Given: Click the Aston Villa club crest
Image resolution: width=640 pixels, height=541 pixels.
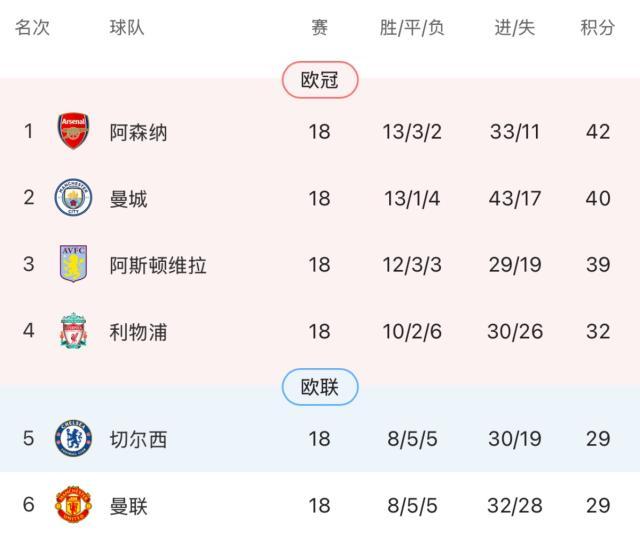Looking at the screenshot, I should pos(73,265).
